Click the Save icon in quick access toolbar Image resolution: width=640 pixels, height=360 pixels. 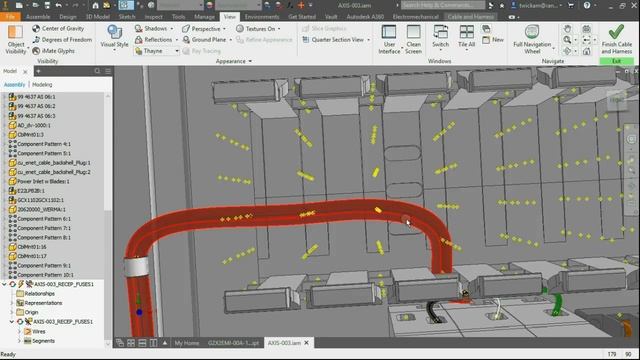(x=47, y=5)
